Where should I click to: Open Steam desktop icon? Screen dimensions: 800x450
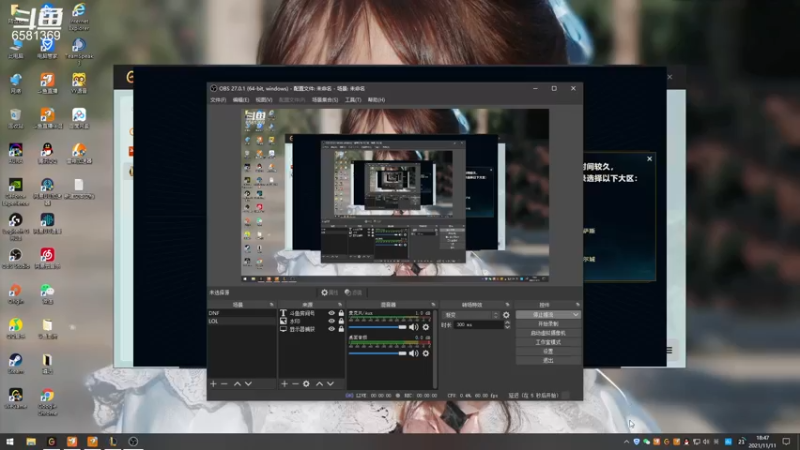[15, 363]
